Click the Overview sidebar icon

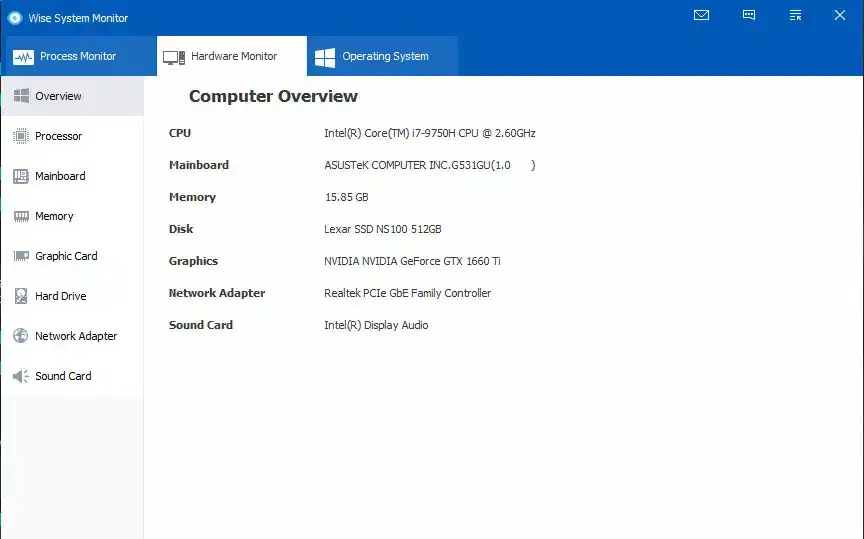coord(21,96)
